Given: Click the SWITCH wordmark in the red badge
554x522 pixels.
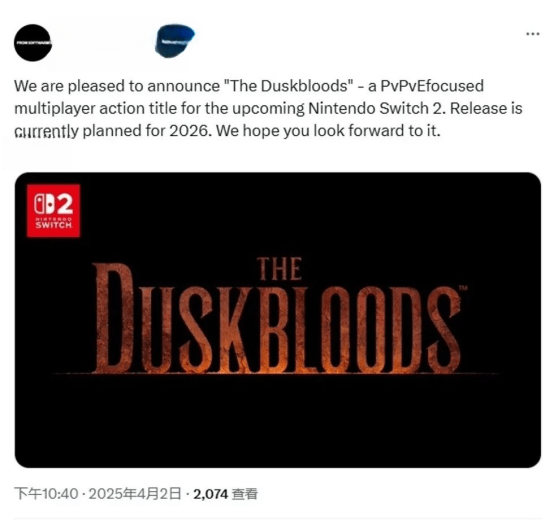Looking at the screenshot, I should (53, 225).
